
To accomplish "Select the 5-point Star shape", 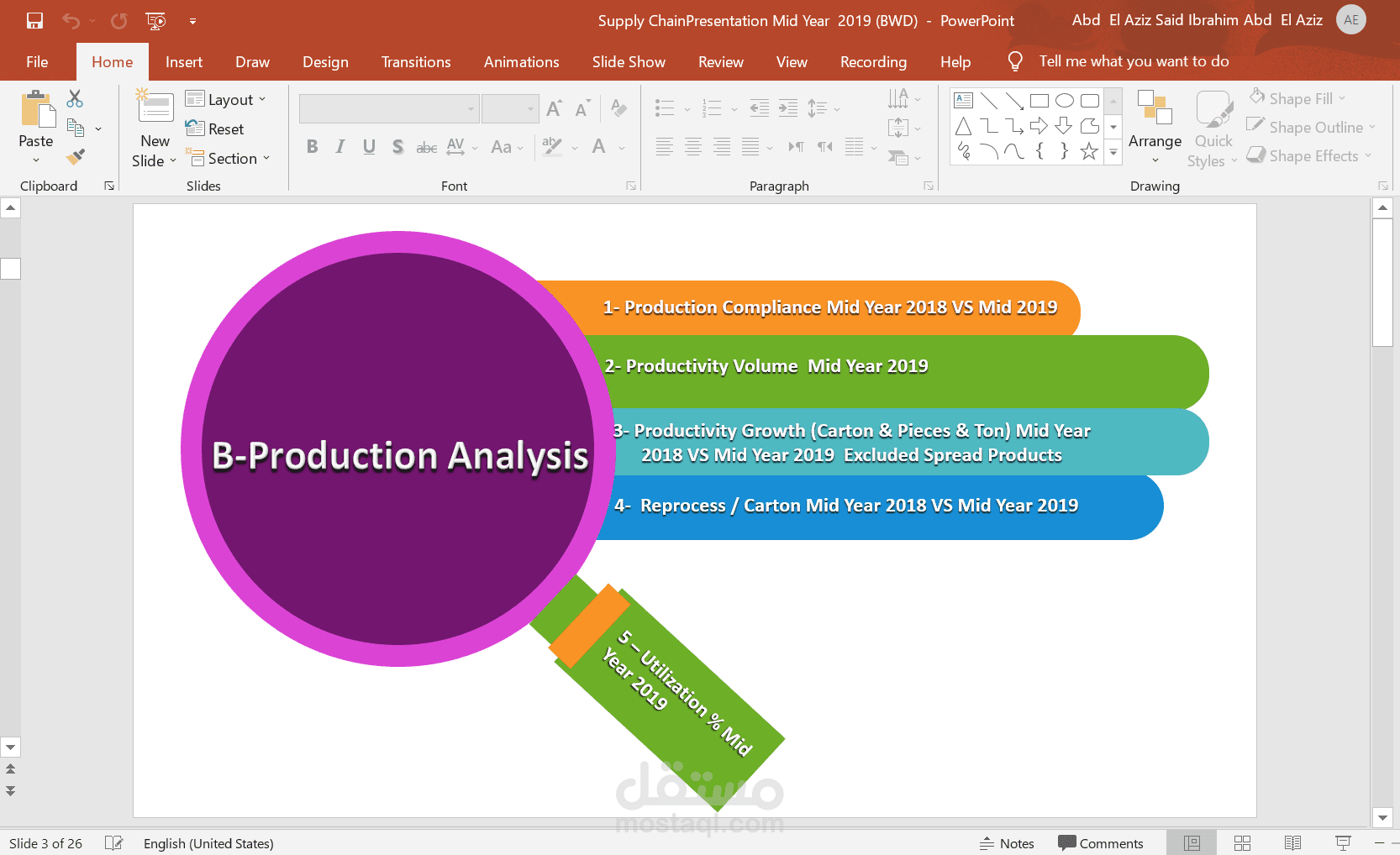I will (x=1089, y=151).
